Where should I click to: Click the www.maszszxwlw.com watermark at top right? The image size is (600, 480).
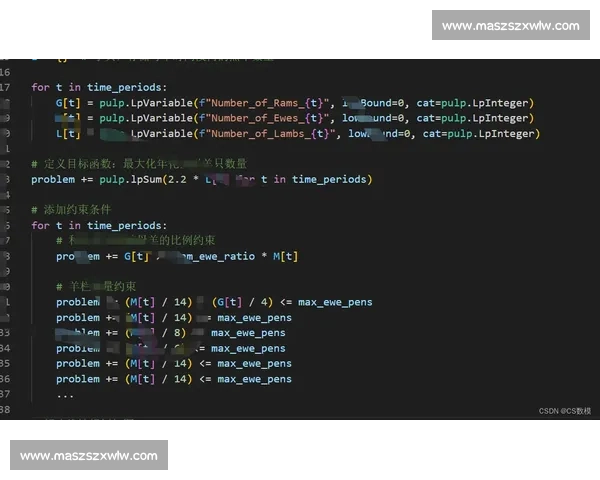pos(511,25)
